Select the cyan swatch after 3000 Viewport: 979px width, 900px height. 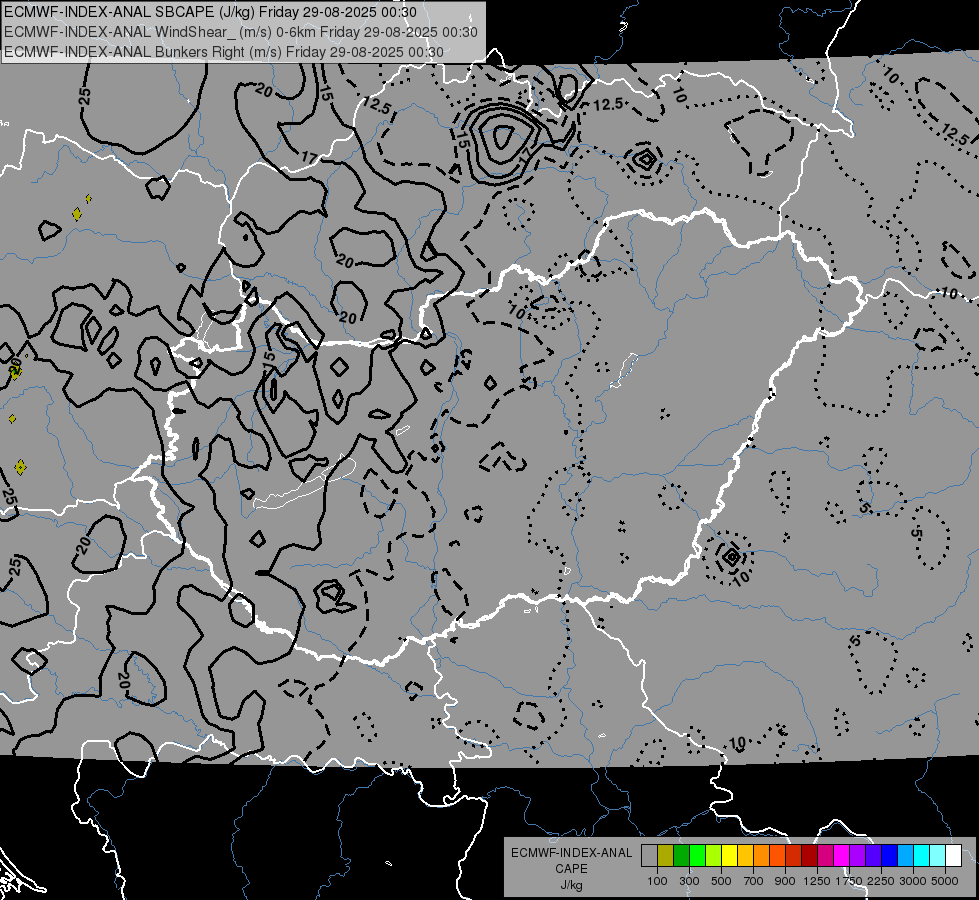point(922,856)
